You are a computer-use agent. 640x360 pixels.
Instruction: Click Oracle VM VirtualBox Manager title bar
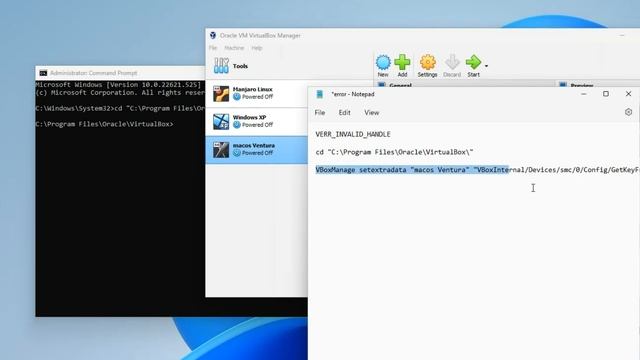(x=422, y=36)
